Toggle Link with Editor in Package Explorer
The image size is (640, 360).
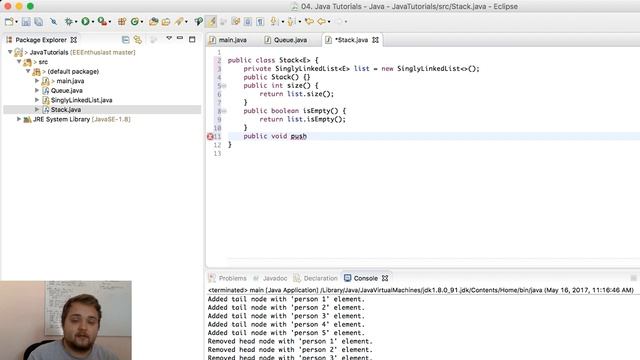pyautogui.click(x=138, y=40)
